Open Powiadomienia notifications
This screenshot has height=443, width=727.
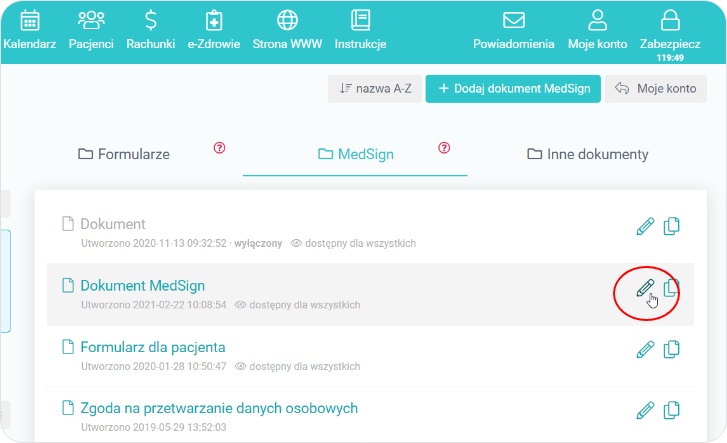[x=514, y=31]
